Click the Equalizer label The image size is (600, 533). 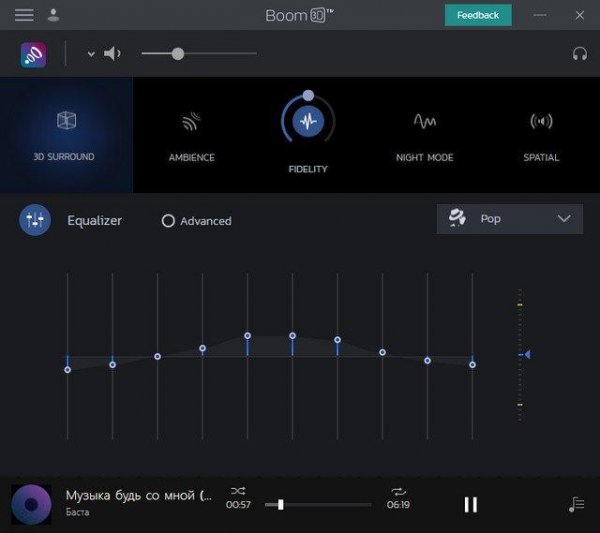click(95, 220)
